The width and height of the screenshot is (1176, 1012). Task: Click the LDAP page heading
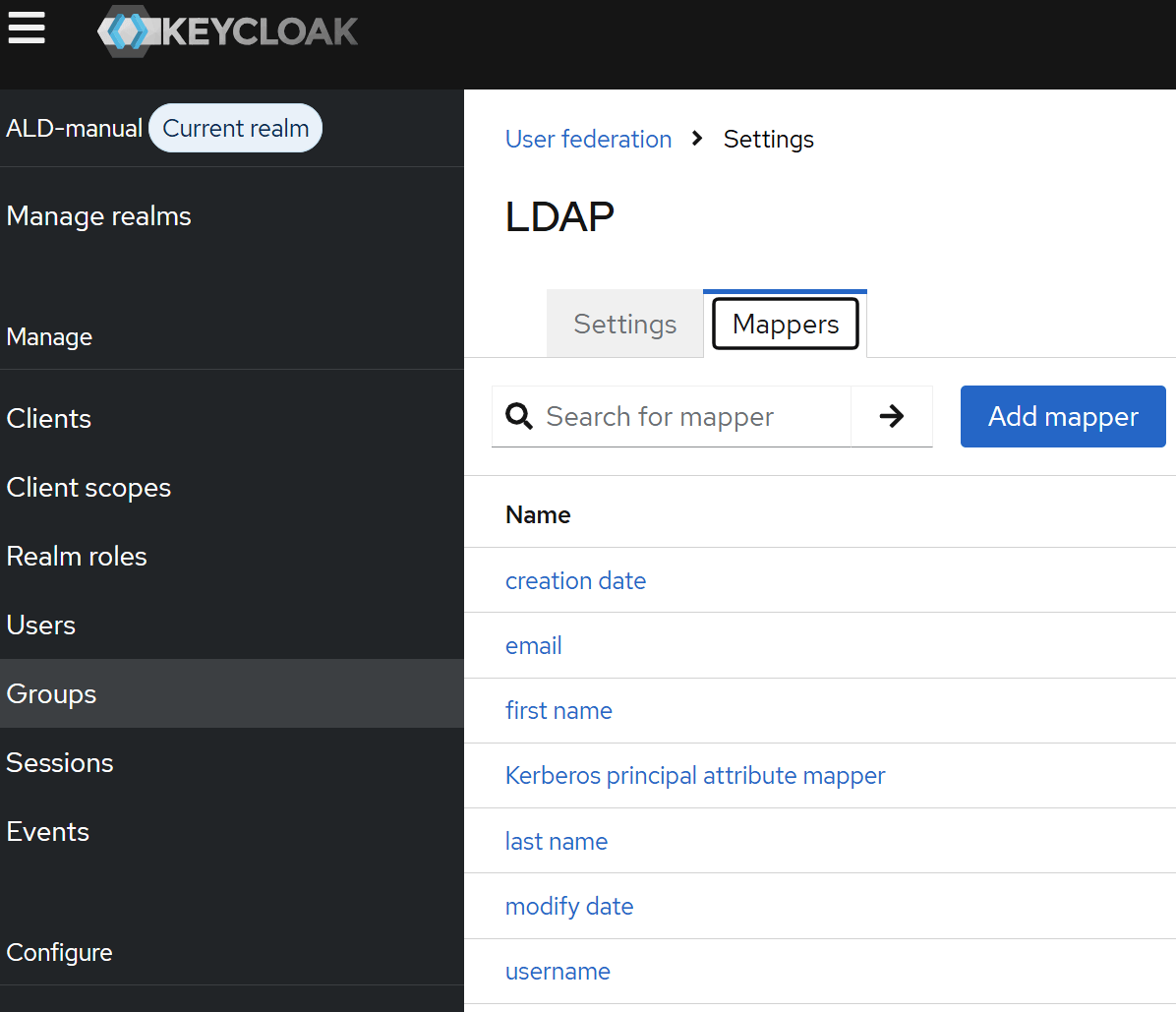559,216
